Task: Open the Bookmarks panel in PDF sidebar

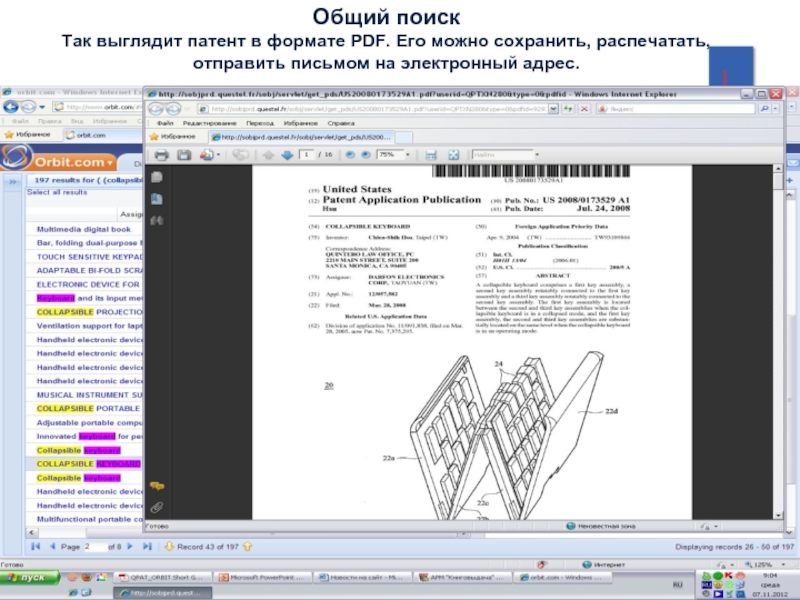Action: point(157,198)
